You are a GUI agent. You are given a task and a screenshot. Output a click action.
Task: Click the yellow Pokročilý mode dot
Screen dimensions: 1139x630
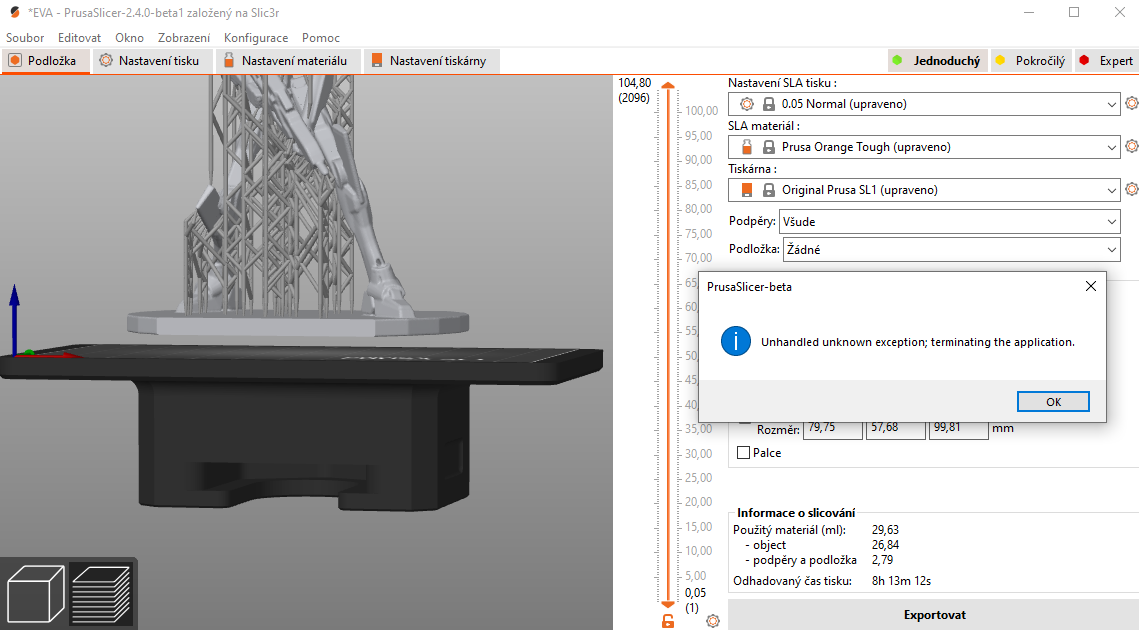[x=1000, y=60]
